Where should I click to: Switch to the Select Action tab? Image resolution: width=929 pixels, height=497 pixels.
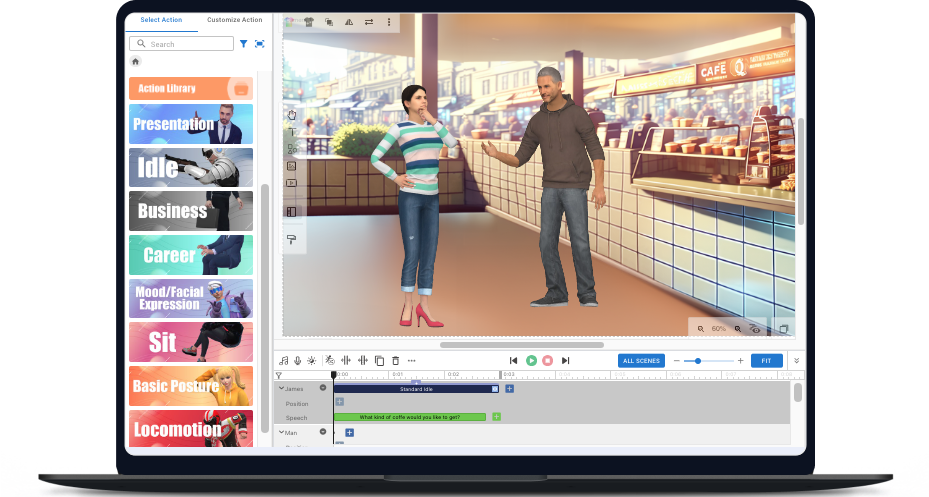point(161,20)
